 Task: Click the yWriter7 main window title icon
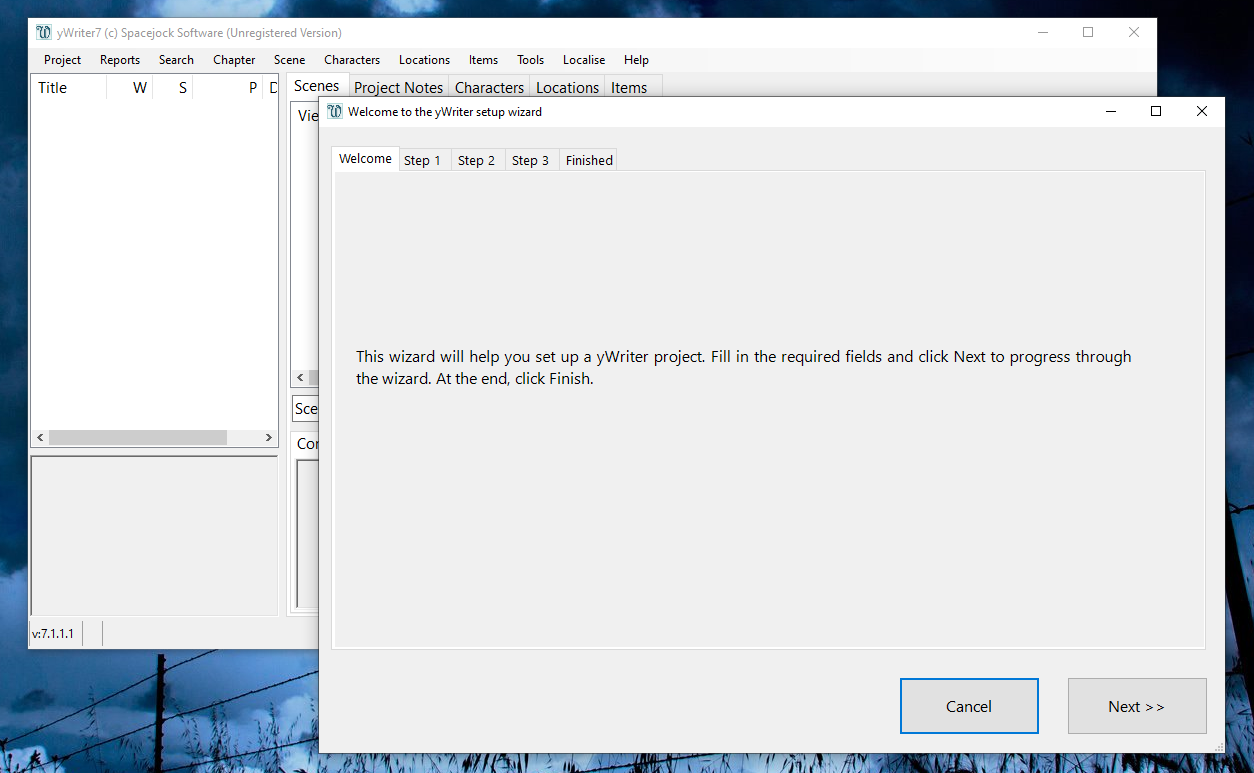tap(44, 33)
